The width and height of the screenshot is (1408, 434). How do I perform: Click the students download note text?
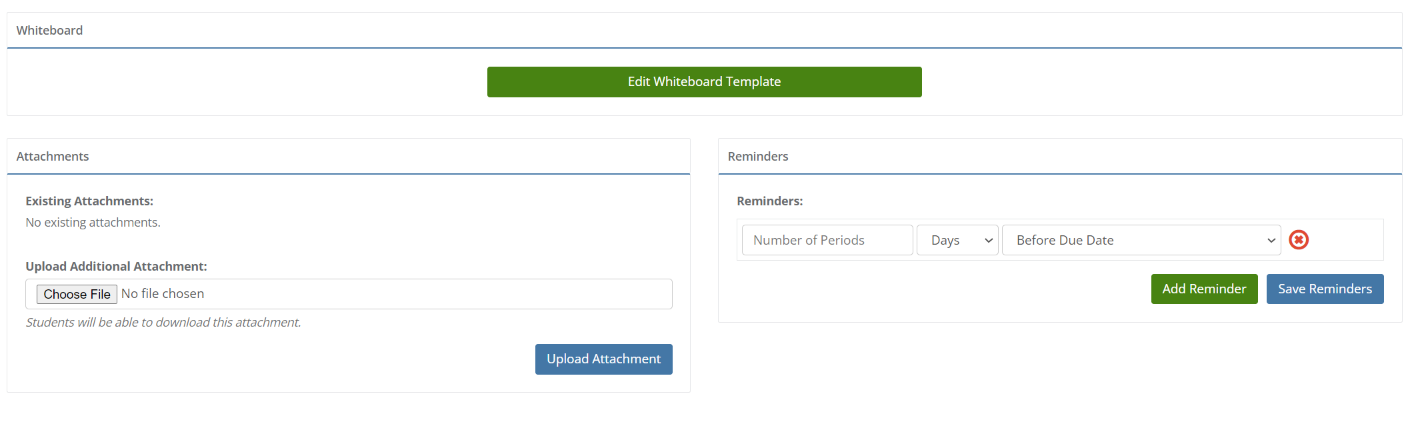(x=163, y=322)
